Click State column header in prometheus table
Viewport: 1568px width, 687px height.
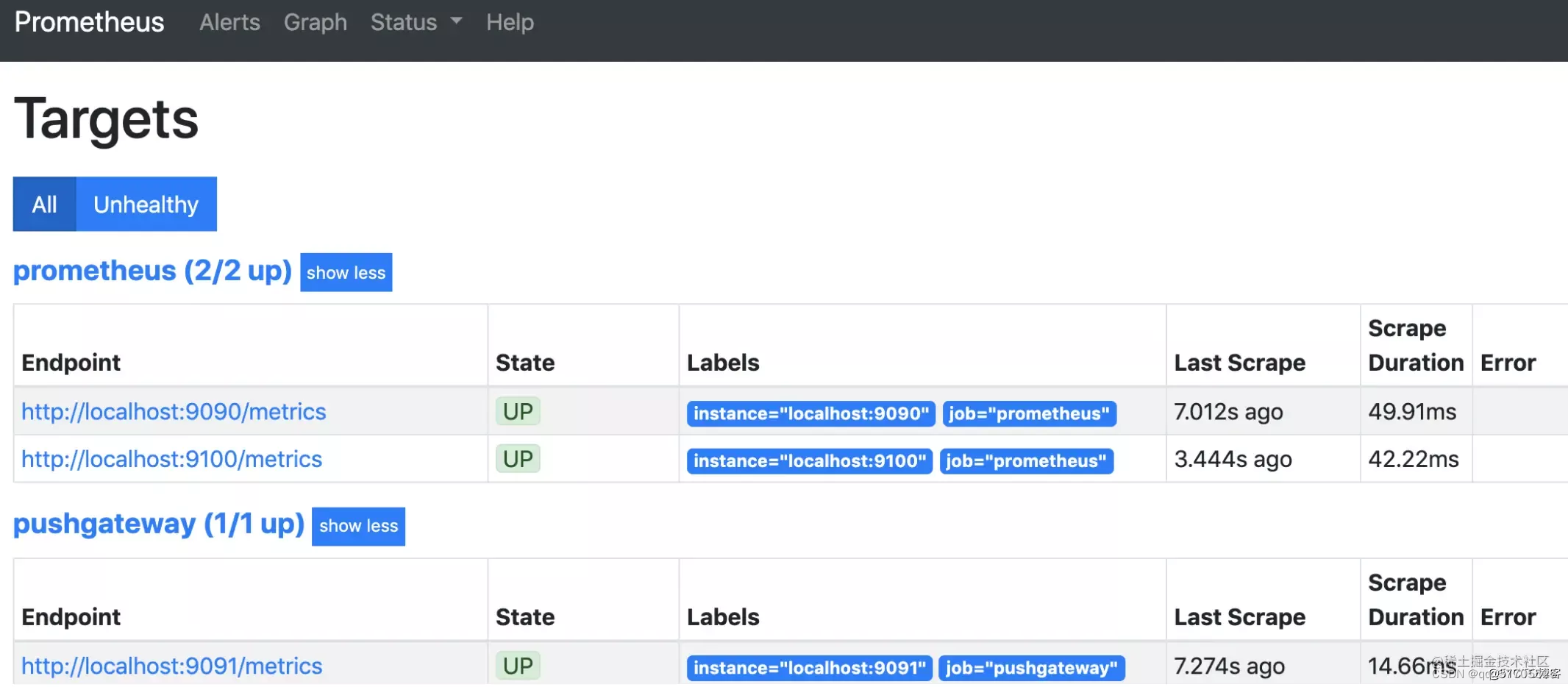pos(525,363)
